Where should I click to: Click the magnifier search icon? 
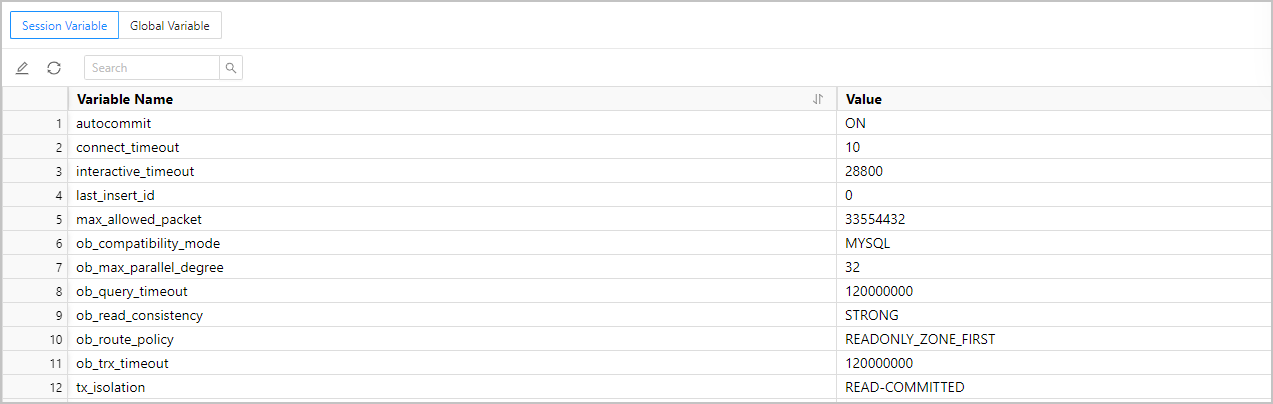point(231,68)
